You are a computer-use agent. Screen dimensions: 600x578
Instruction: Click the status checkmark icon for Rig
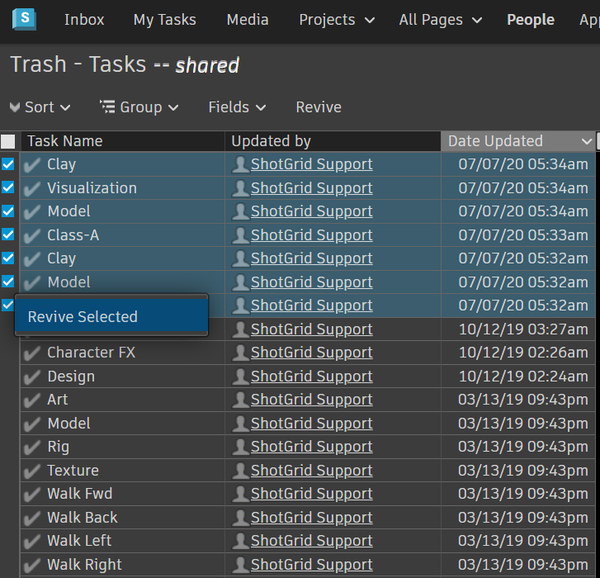pyautogui.click(x=32, y=447)
